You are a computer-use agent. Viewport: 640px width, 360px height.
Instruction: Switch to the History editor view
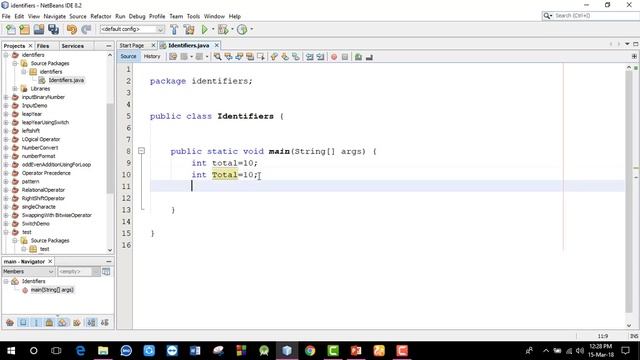(x=152, y=56)
